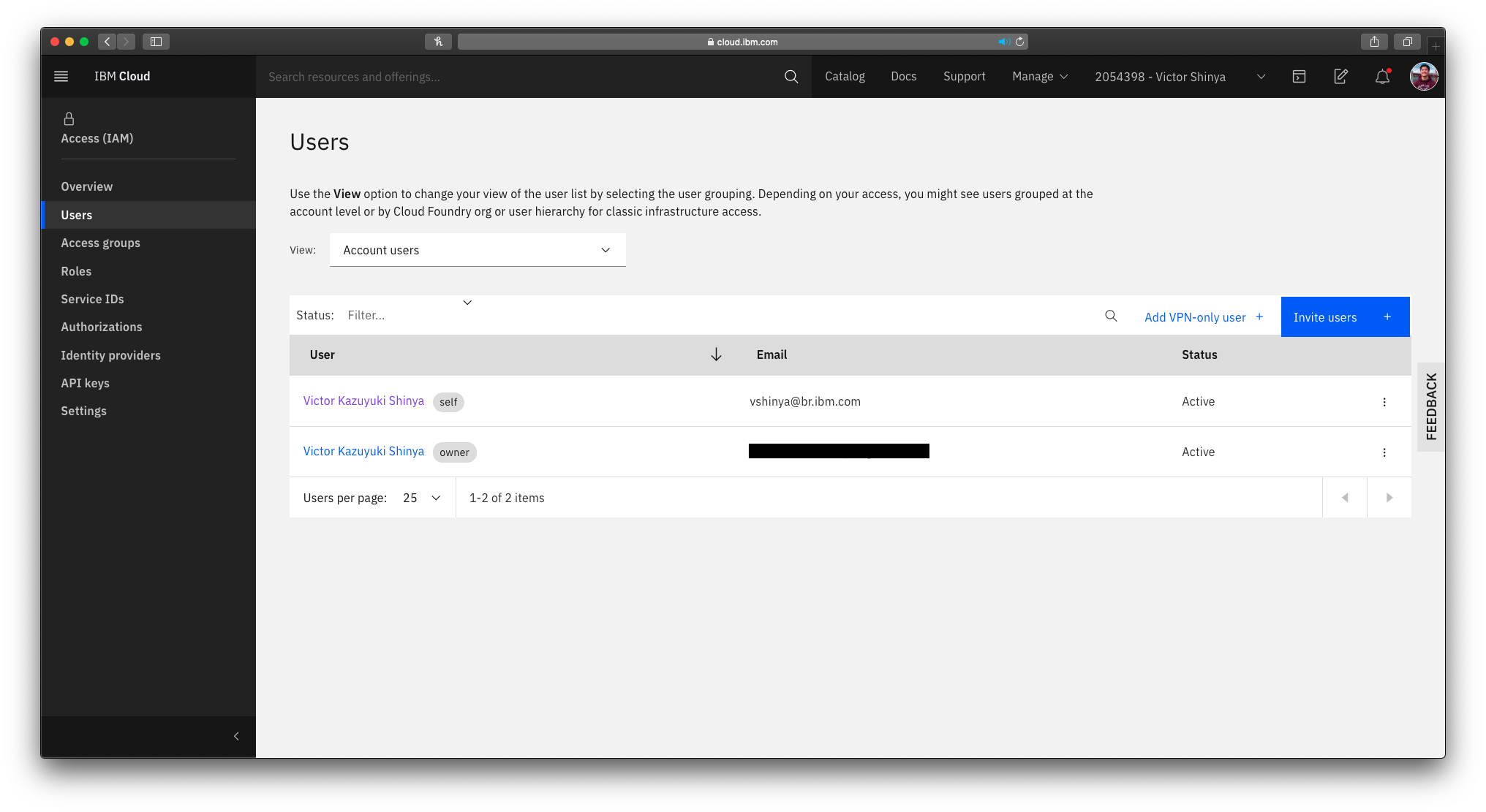Click the Invite users button
This screenshot has width=1486, height=812.
coord(1344,316)
